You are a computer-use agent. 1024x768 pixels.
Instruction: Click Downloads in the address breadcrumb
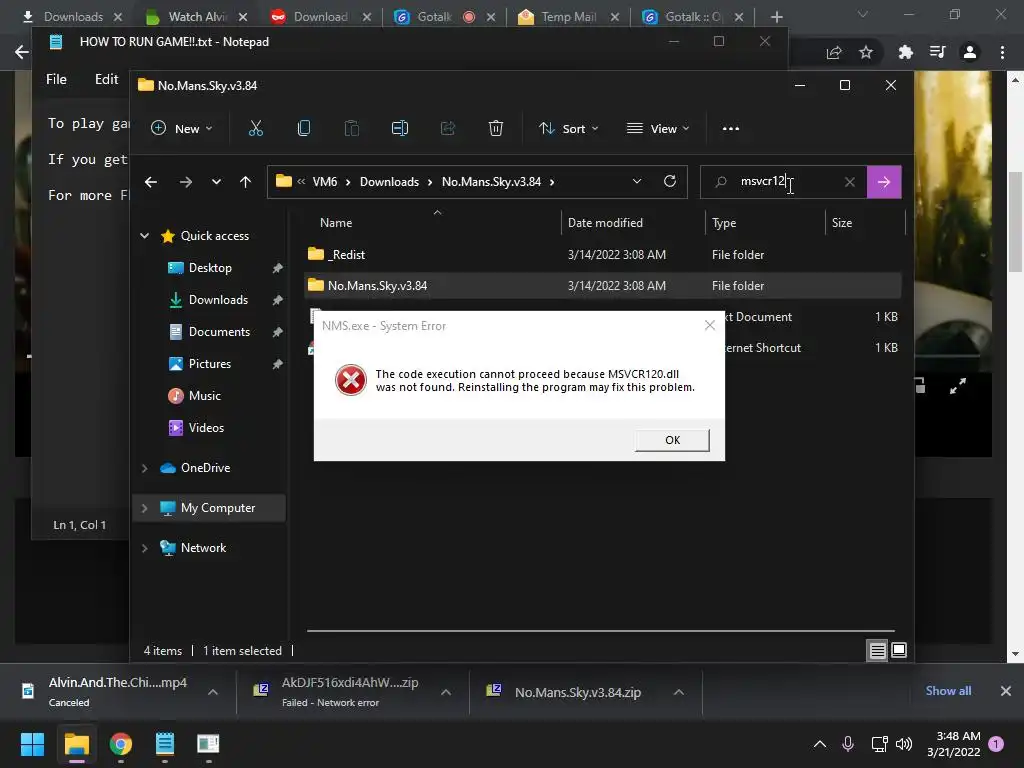pyautogui.click(x=389, y=182)
